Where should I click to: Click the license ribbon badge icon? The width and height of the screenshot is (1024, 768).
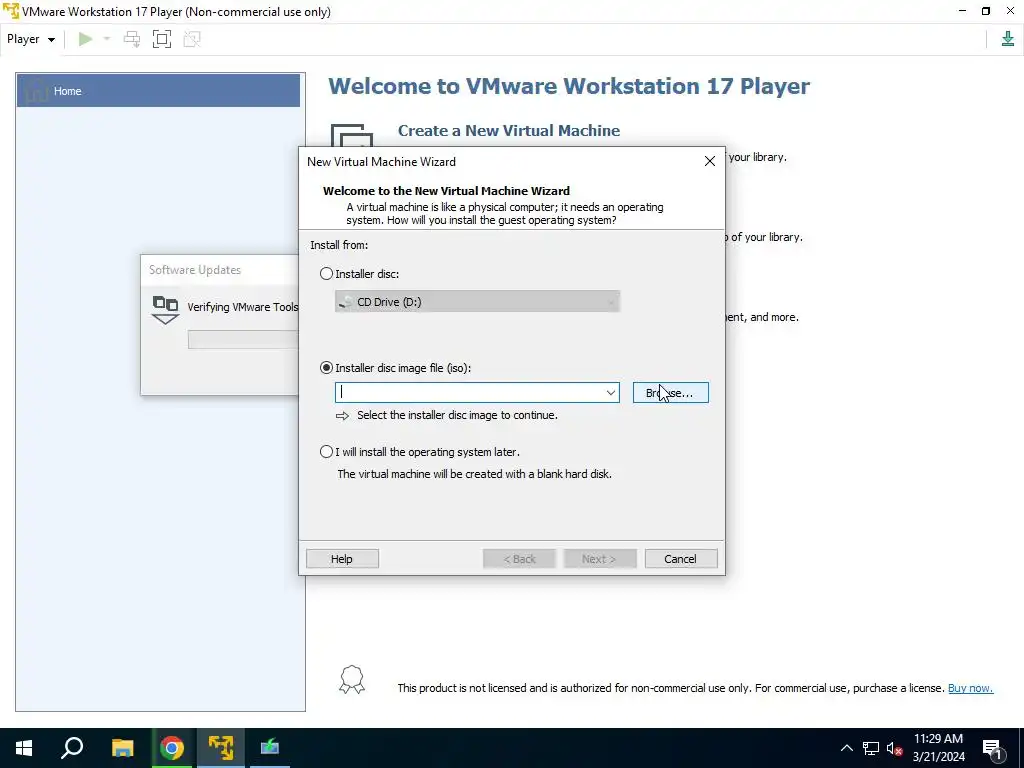pos(351,680)
